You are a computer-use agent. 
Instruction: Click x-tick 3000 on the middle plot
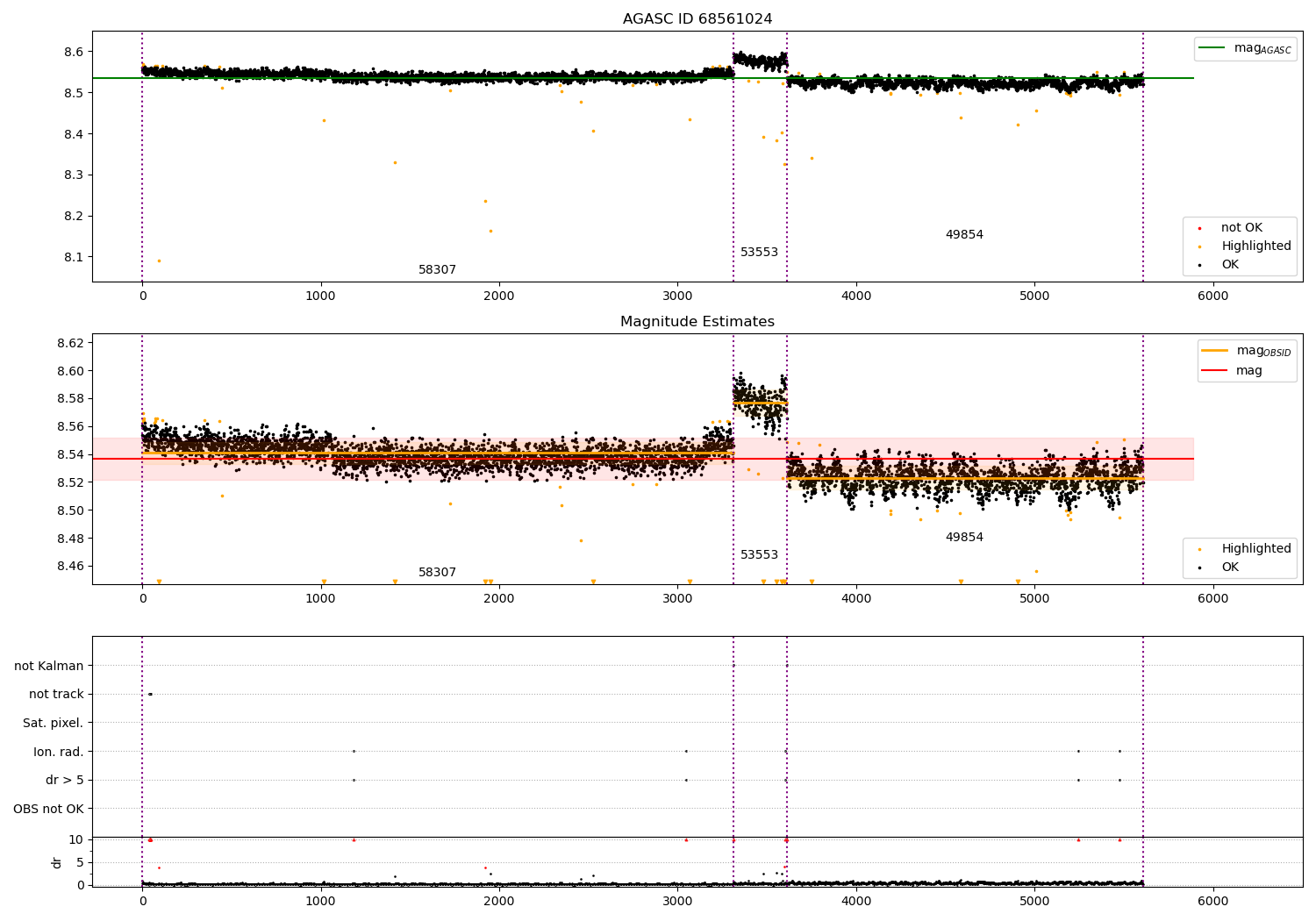coord(678,599)
